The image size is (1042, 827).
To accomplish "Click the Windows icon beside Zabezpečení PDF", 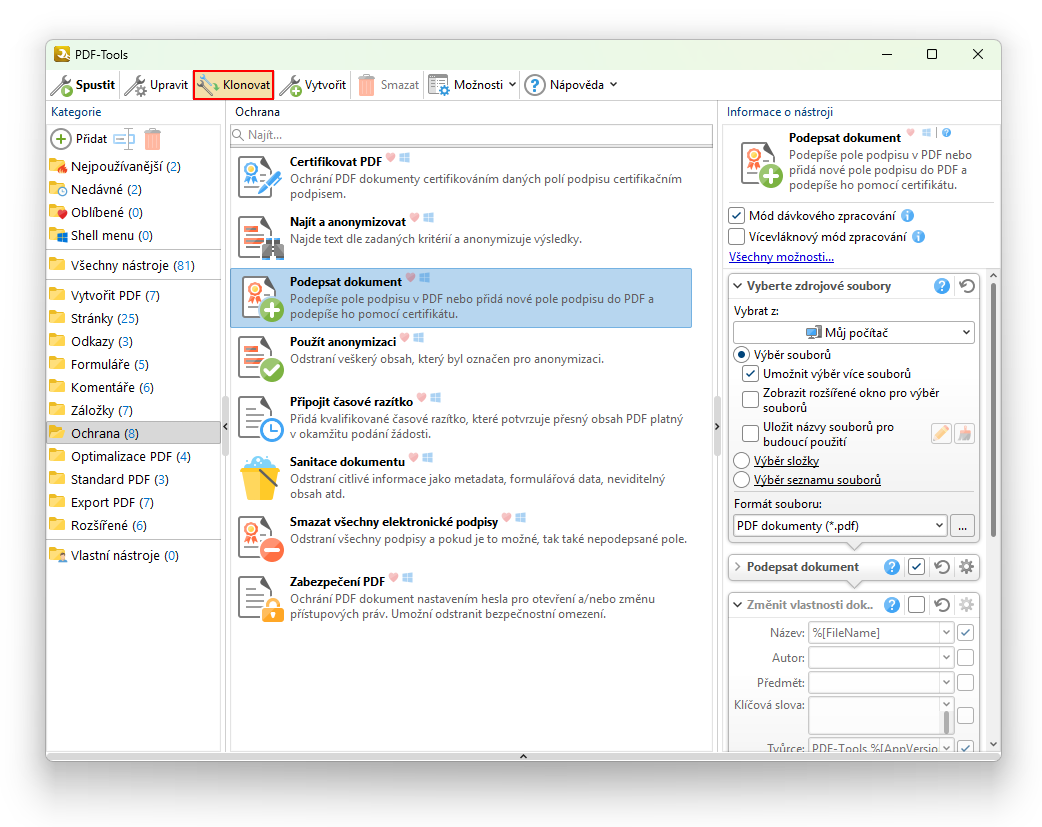I will 407,578.
